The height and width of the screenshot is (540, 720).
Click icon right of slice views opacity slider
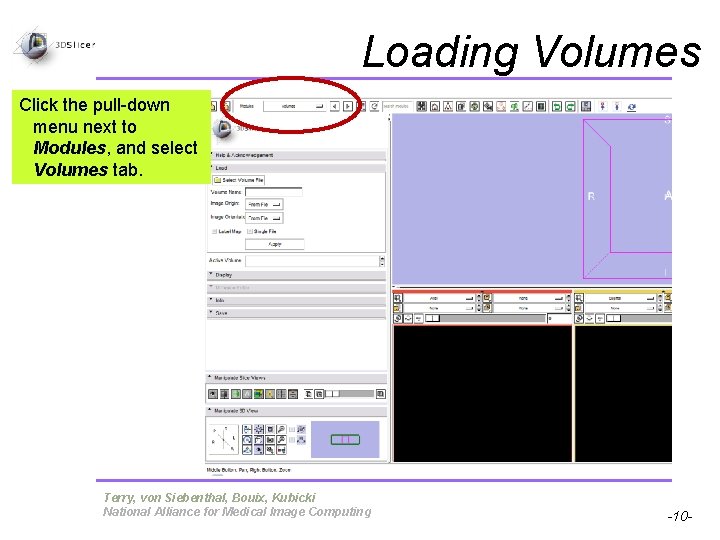click(x=381, y=394)
